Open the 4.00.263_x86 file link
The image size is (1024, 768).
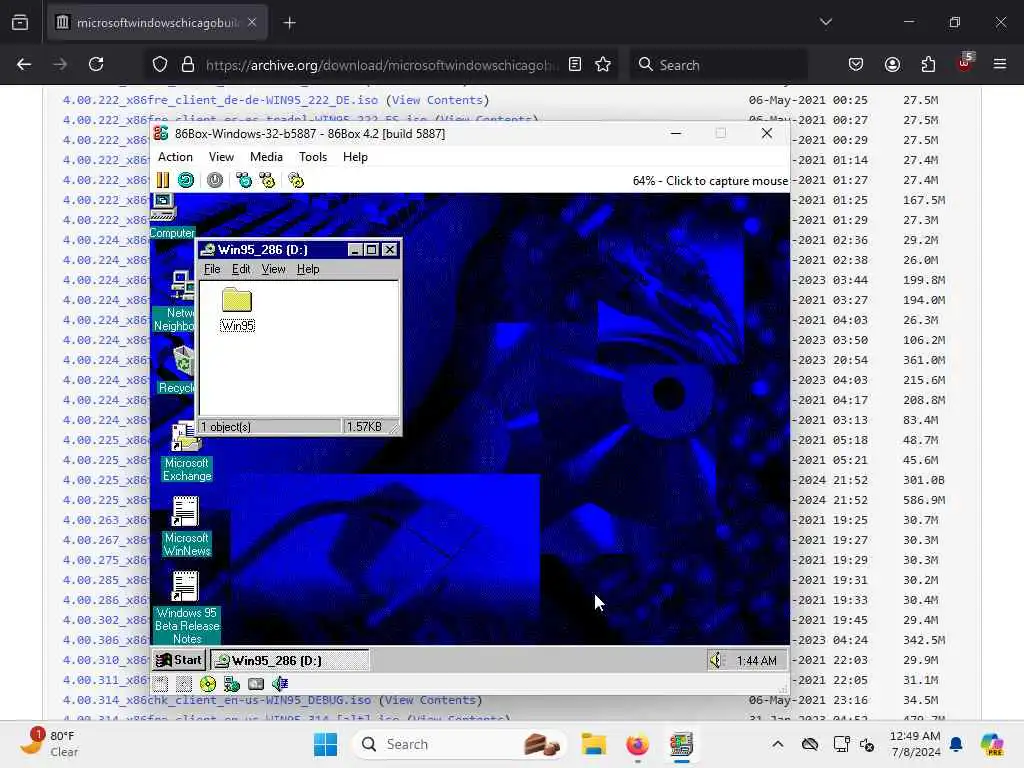(x=106, y=520)
